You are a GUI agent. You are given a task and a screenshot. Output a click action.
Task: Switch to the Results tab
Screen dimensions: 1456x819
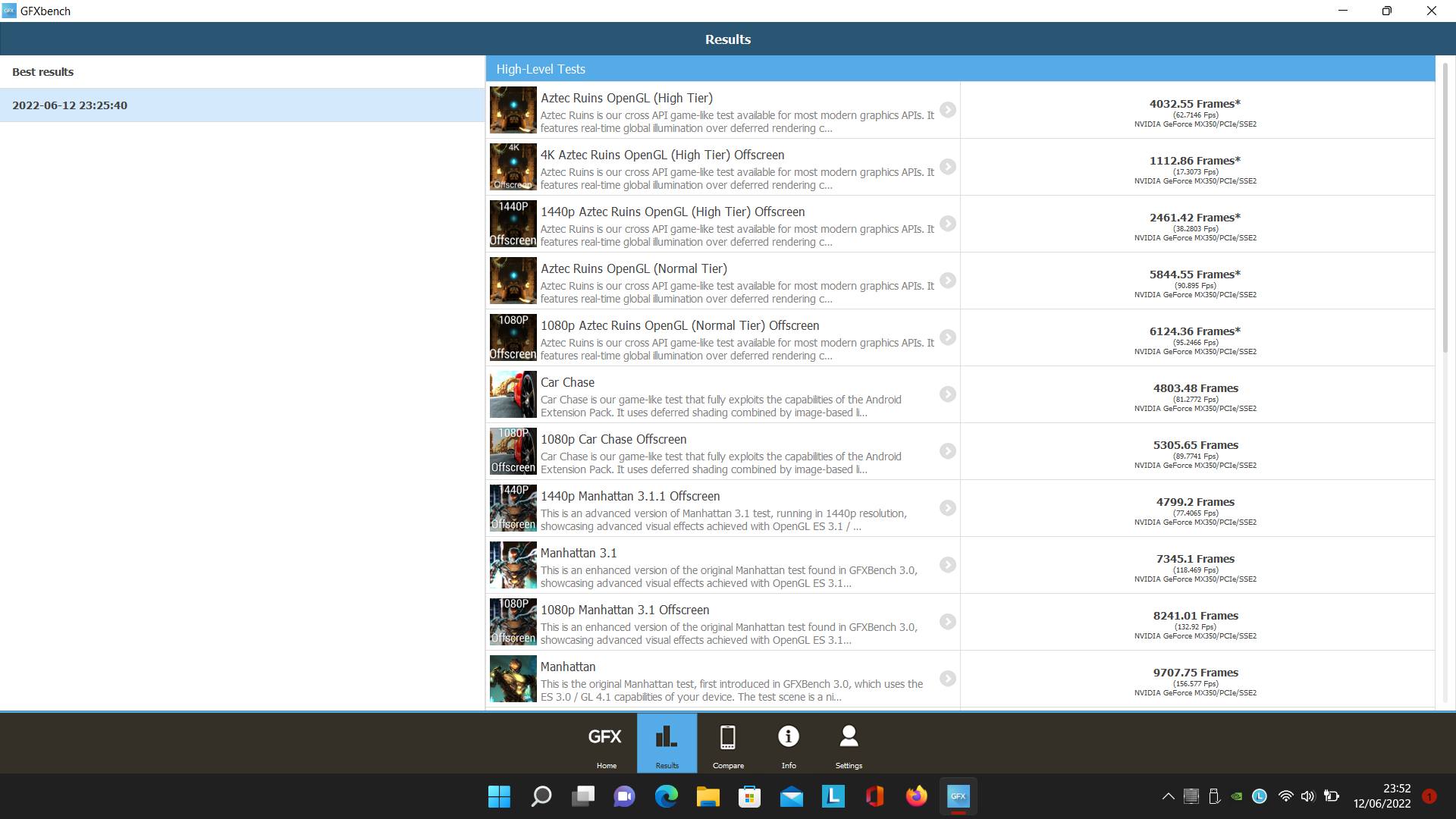pyautogui.click(x=667, y=744)
